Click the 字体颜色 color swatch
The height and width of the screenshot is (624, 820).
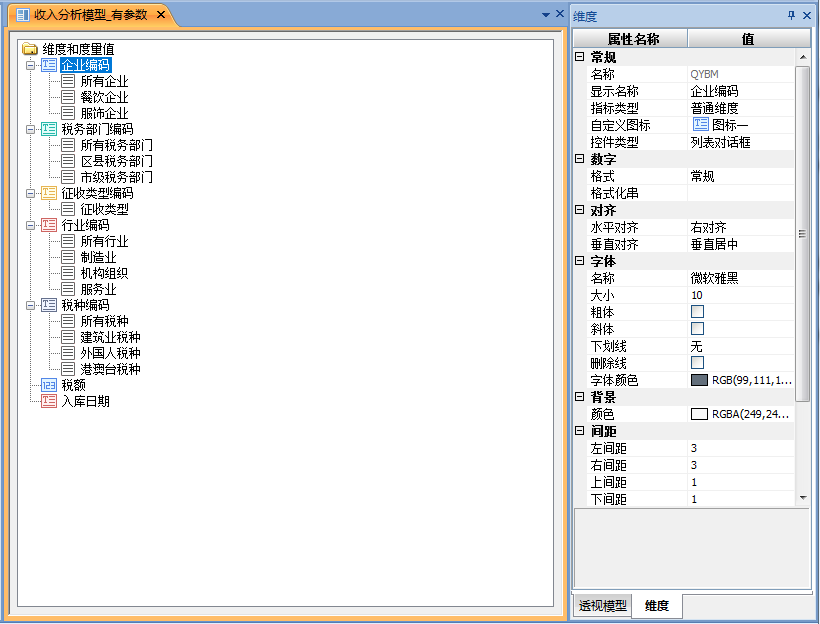[x=699, y=380]
